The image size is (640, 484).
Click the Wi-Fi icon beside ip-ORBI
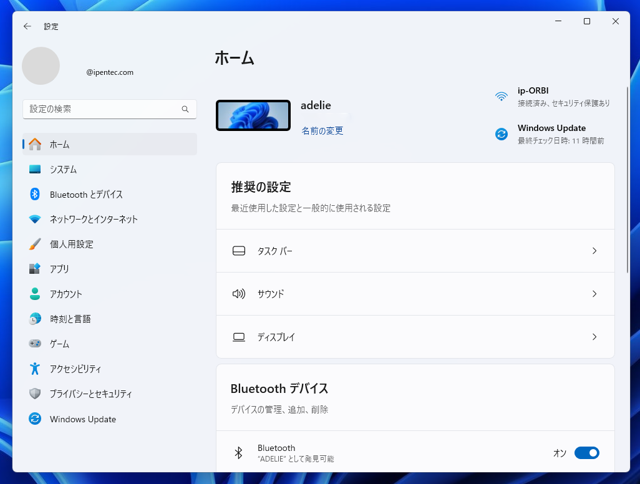point(501,96)
